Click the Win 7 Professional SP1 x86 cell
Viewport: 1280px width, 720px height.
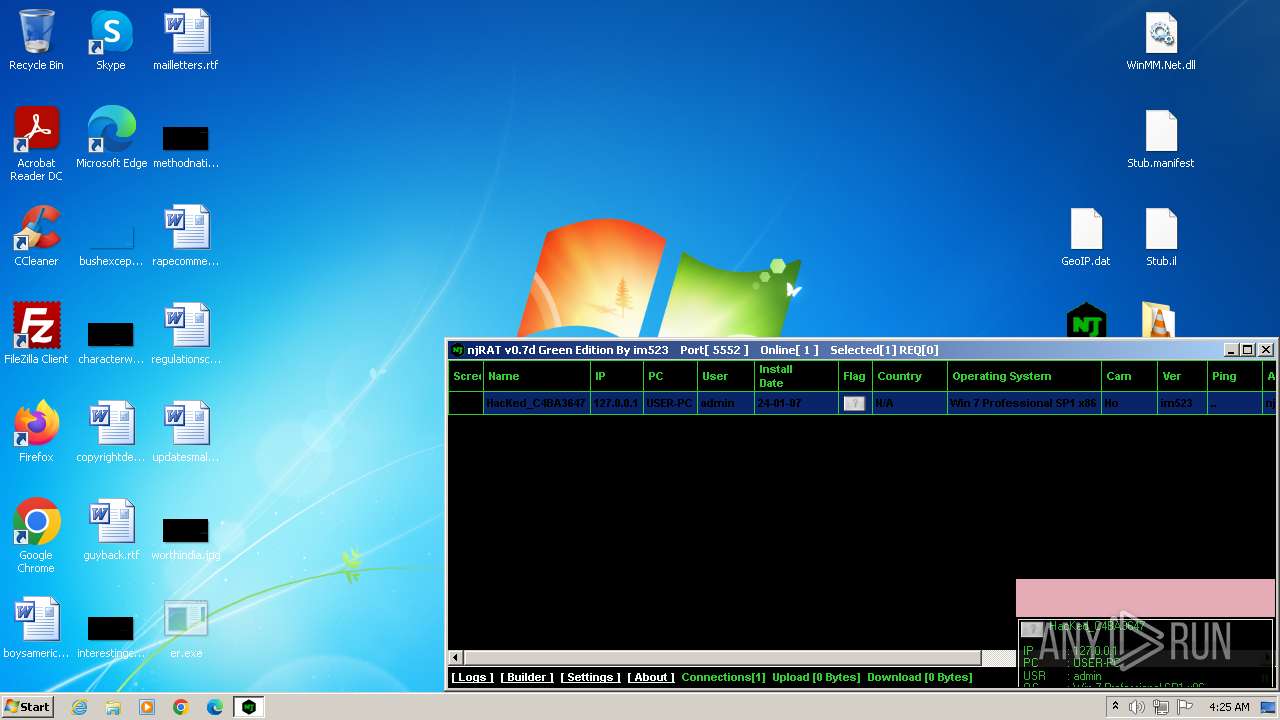(1023, 403)
